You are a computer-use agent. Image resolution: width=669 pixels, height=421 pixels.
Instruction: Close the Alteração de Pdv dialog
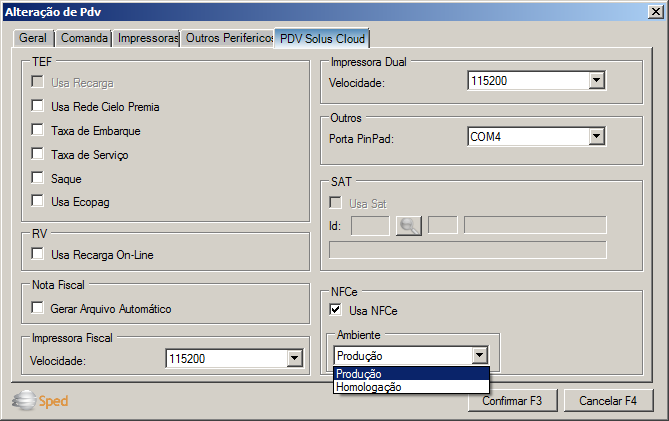tap(654, 10)
